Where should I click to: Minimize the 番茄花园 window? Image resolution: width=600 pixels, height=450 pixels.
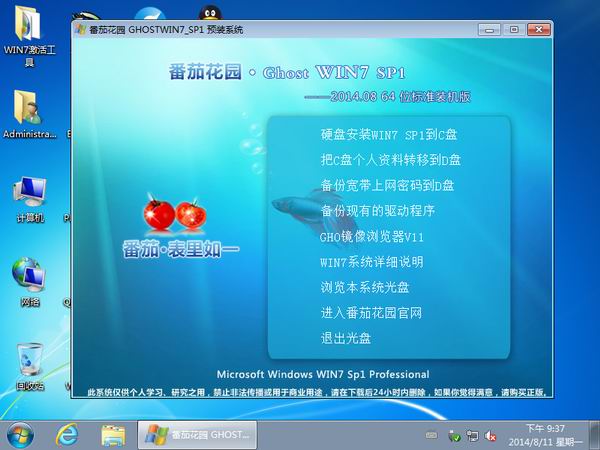click(x=489, y=29)
